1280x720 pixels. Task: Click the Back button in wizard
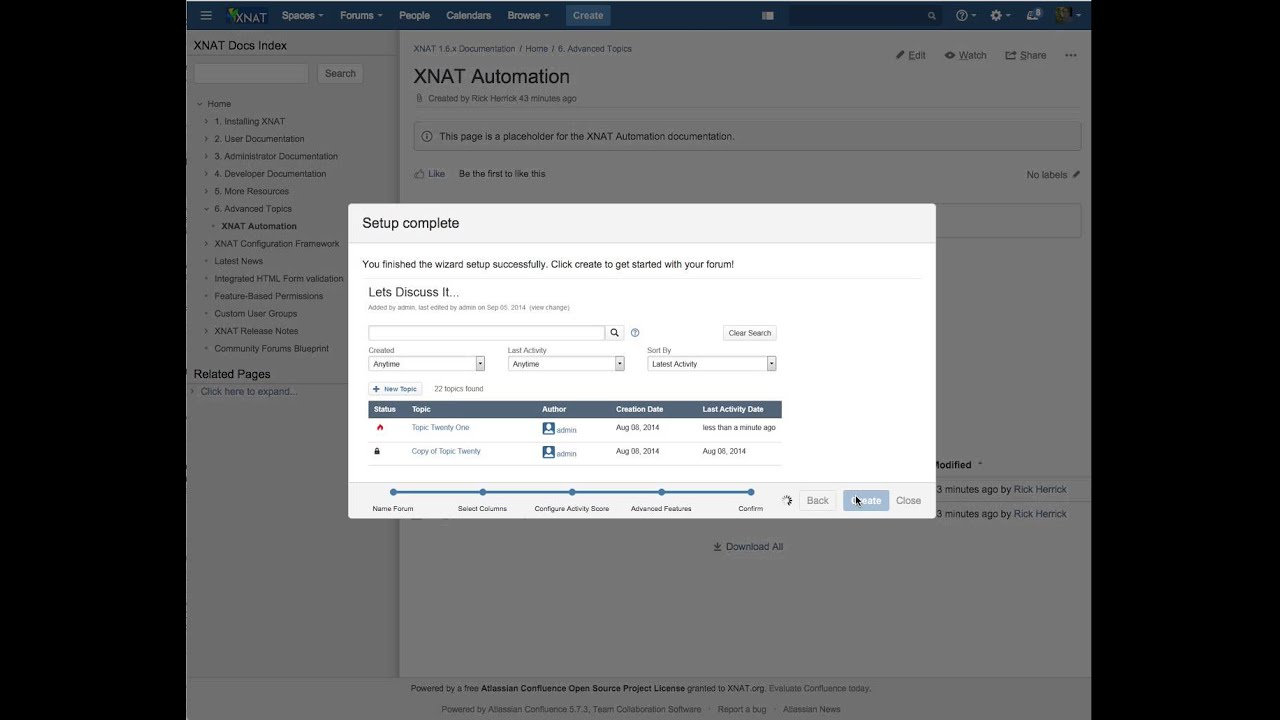[817, 501]
